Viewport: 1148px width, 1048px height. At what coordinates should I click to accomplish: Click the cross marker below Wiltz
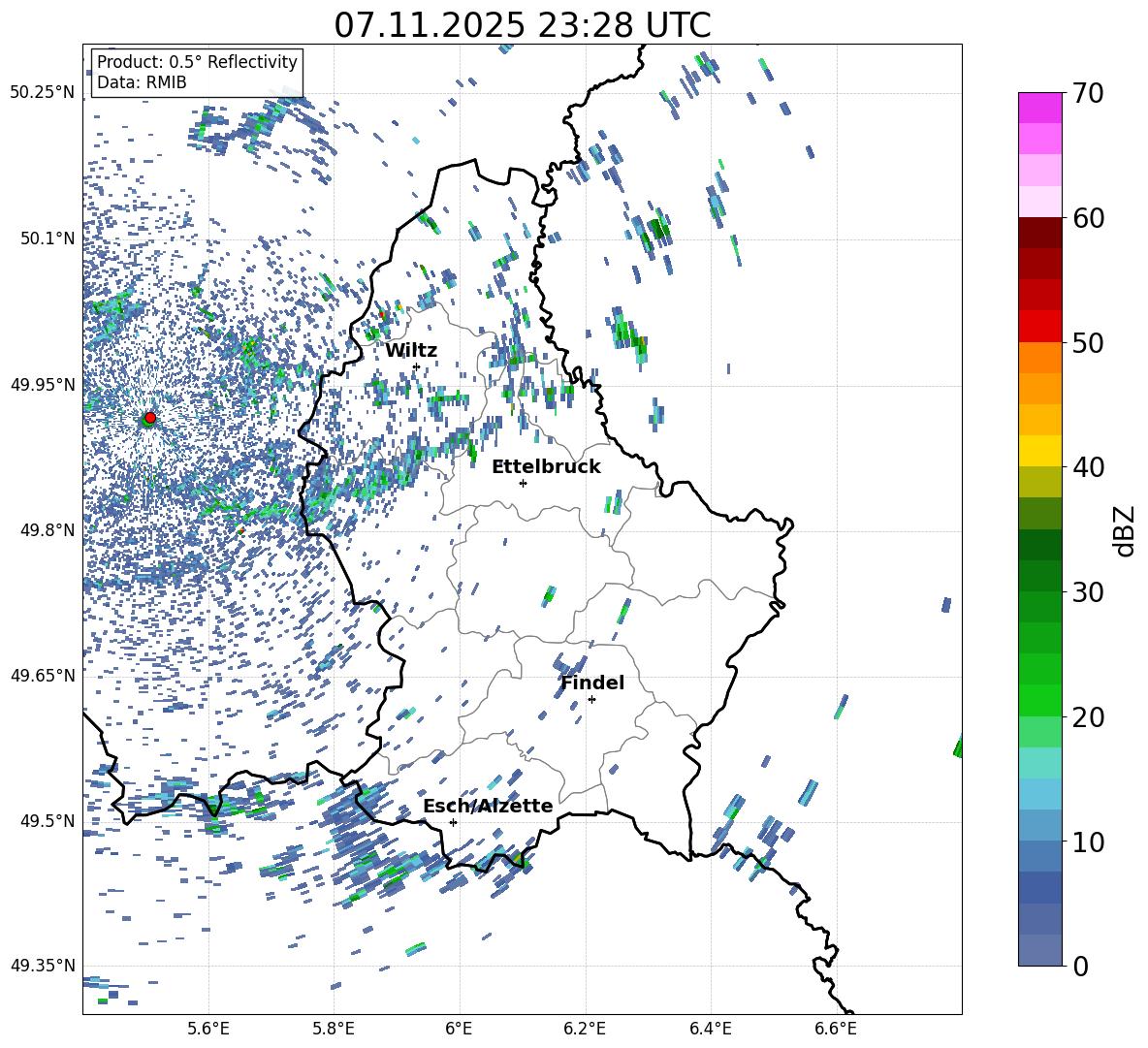click(x=417, y=366)
